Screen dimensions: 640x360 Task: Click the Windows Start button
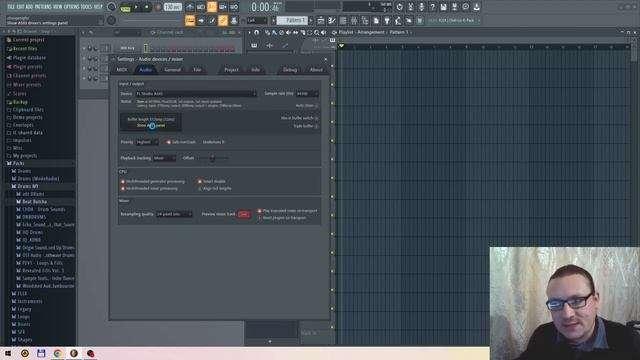tap(8, 353)
